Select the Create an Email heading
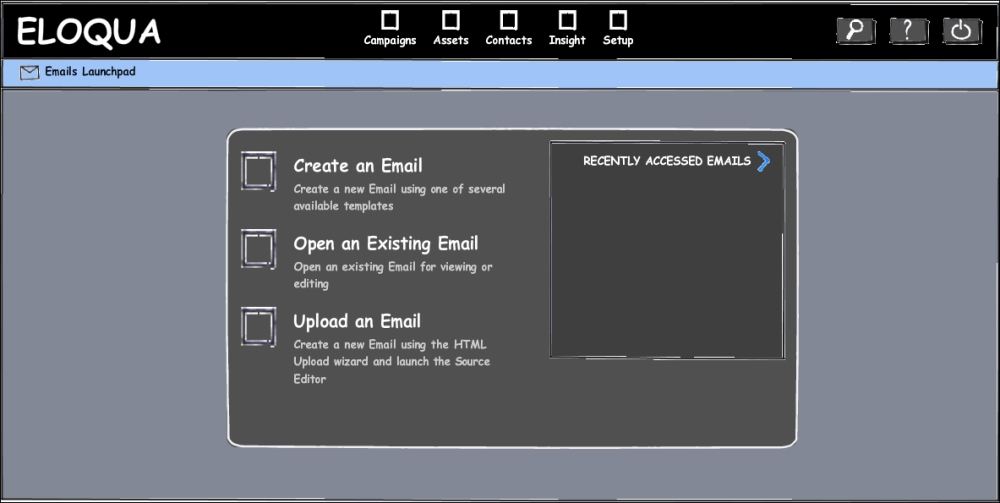Screen dimensions: 1000x503 (358, 166)
